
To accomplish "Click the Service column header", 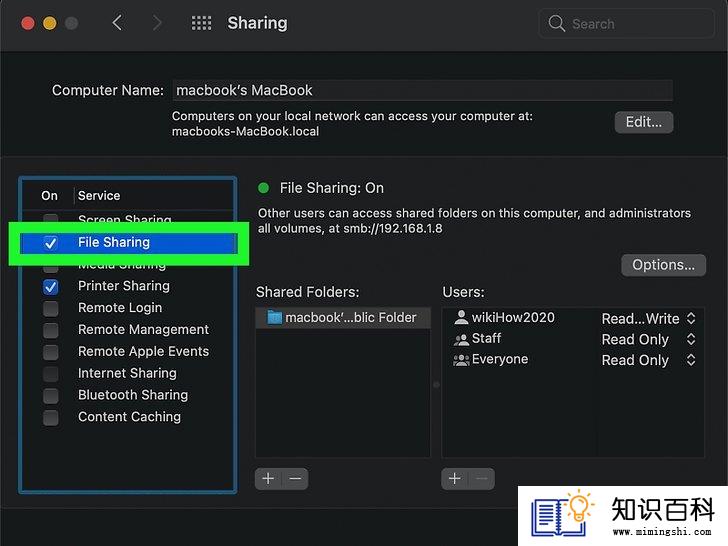I will 99,195.
